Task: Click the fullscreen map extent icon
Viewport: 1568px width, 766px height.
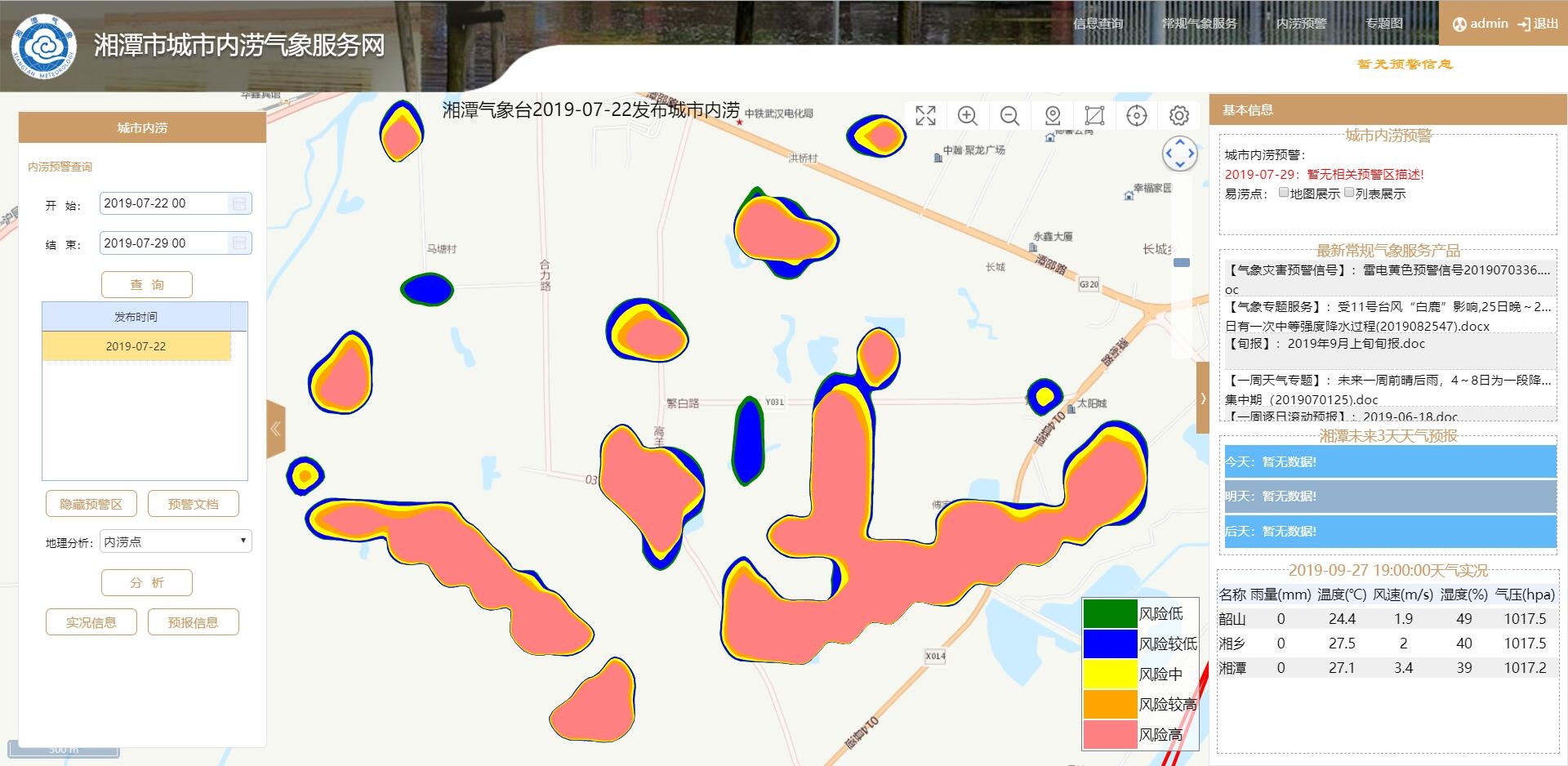Action: pos(925,116)
